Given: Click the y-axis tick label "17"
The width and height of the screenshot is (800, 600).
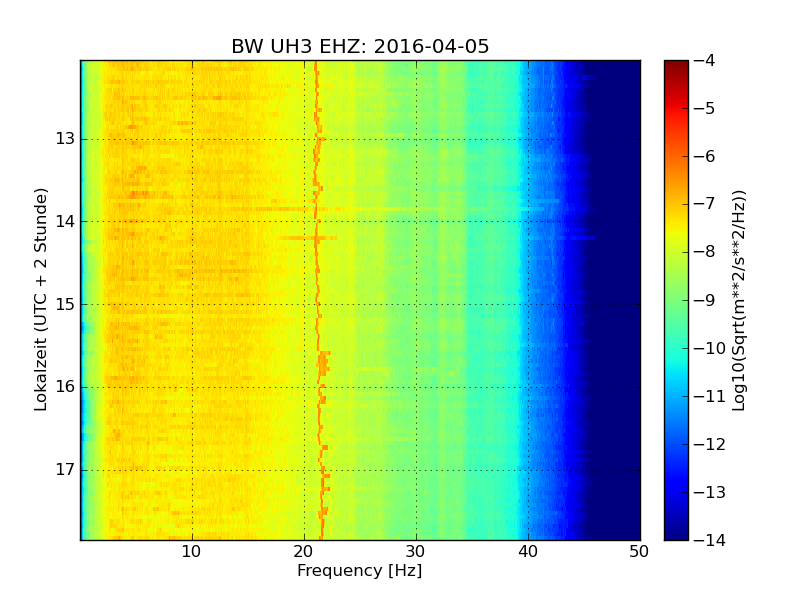Looking at the screenshot, I should coord(65,469).
